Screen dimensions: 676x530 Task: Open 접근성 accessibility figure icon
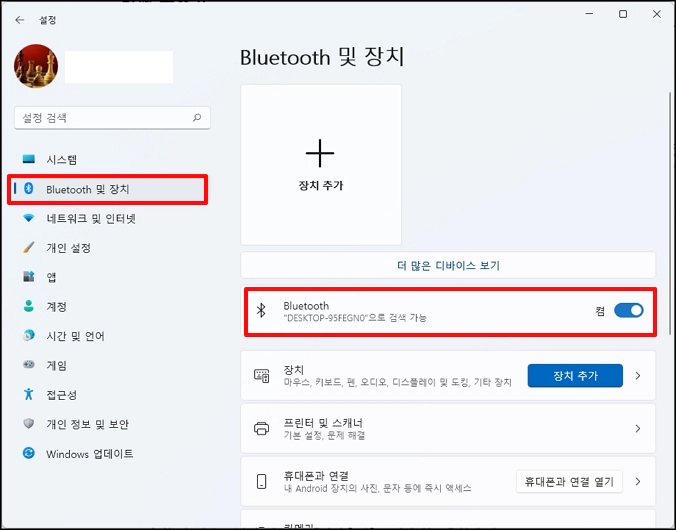(x=29, y=394)
